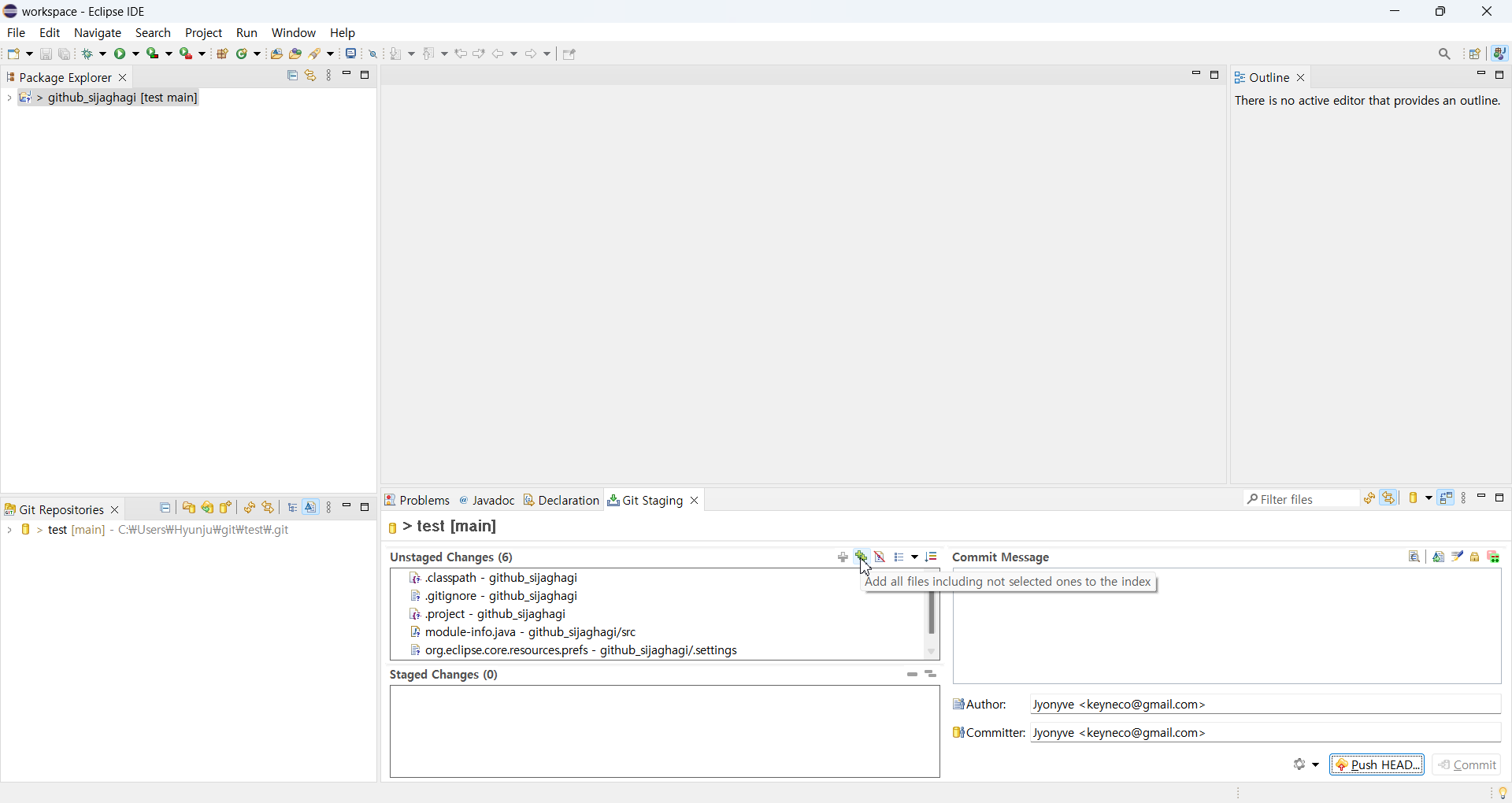Refresh the Git Repositories view
This screenshot has width=1512, height=803.
250,508
